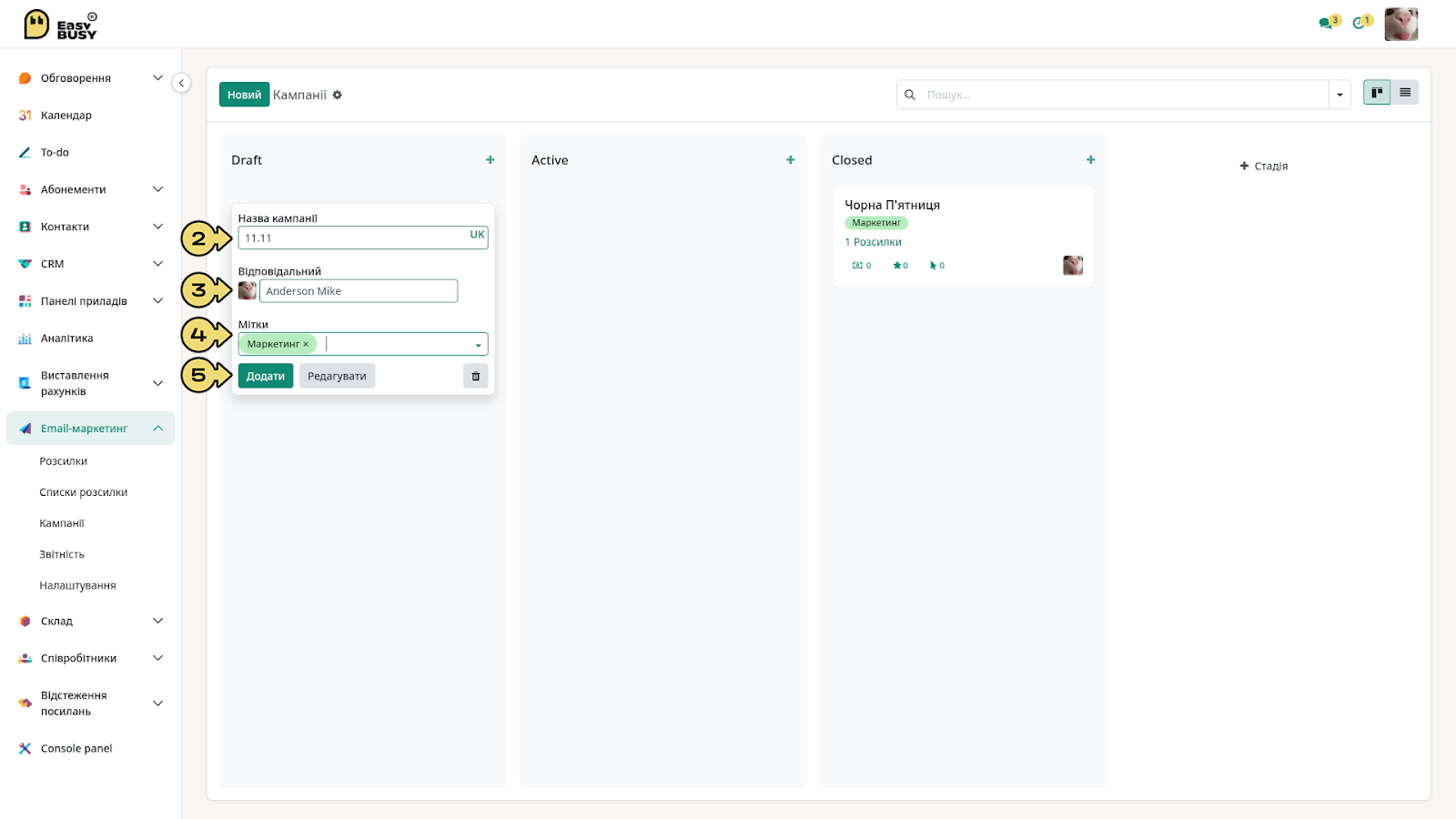Open Аналітика in the sidebar
This screenshot has width=1456, height=819.
tap(66, 339)
